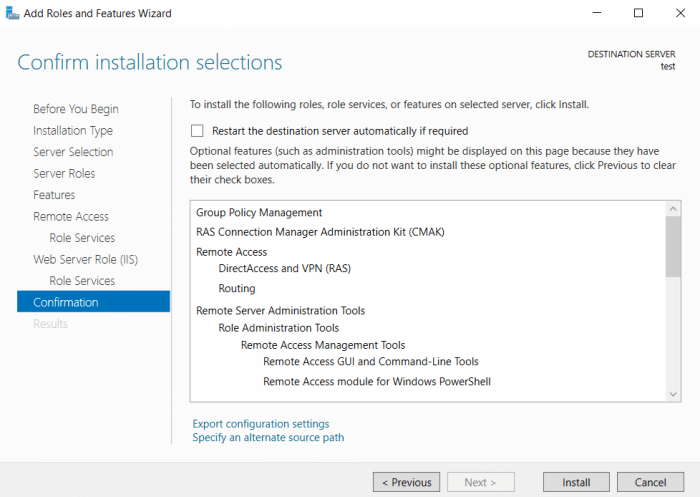The width and height of the screenshot is (700, 497).
Task: Select the Confirmation step in sidebar
Action: coord(66,303)
